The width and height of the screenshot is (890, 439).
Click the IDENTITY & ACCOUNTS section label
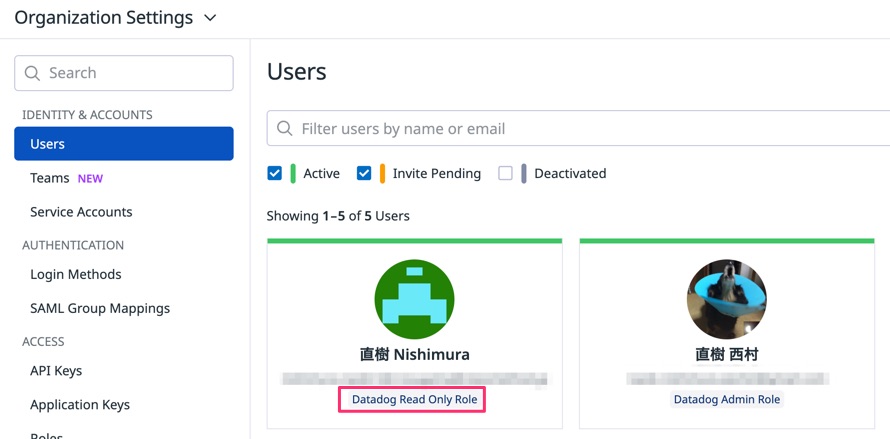[87, 115]
